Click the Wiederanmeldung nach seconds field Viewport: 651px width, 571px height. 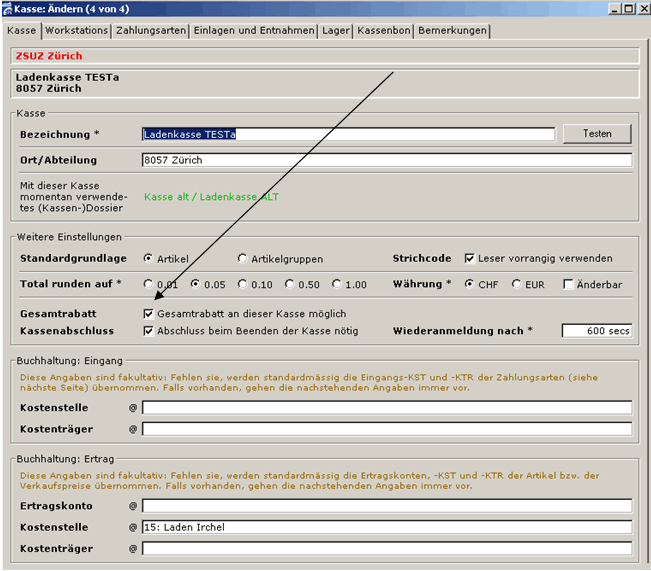pyautogui.click(x=596, y=331)
